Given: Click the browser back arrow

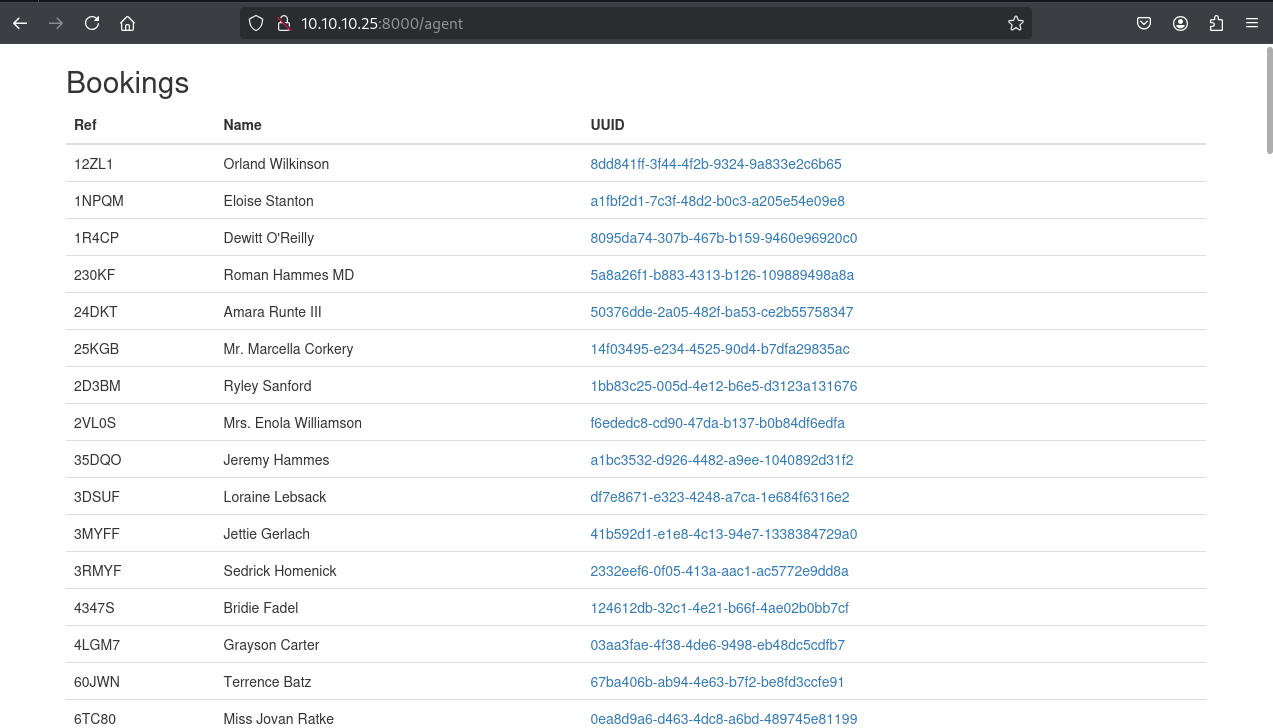Looking at the screenshot, I should (20, 23).
